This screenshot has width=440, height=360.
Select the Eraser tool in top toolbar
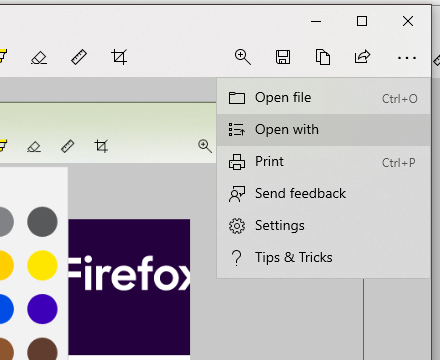tap(39, 57)
